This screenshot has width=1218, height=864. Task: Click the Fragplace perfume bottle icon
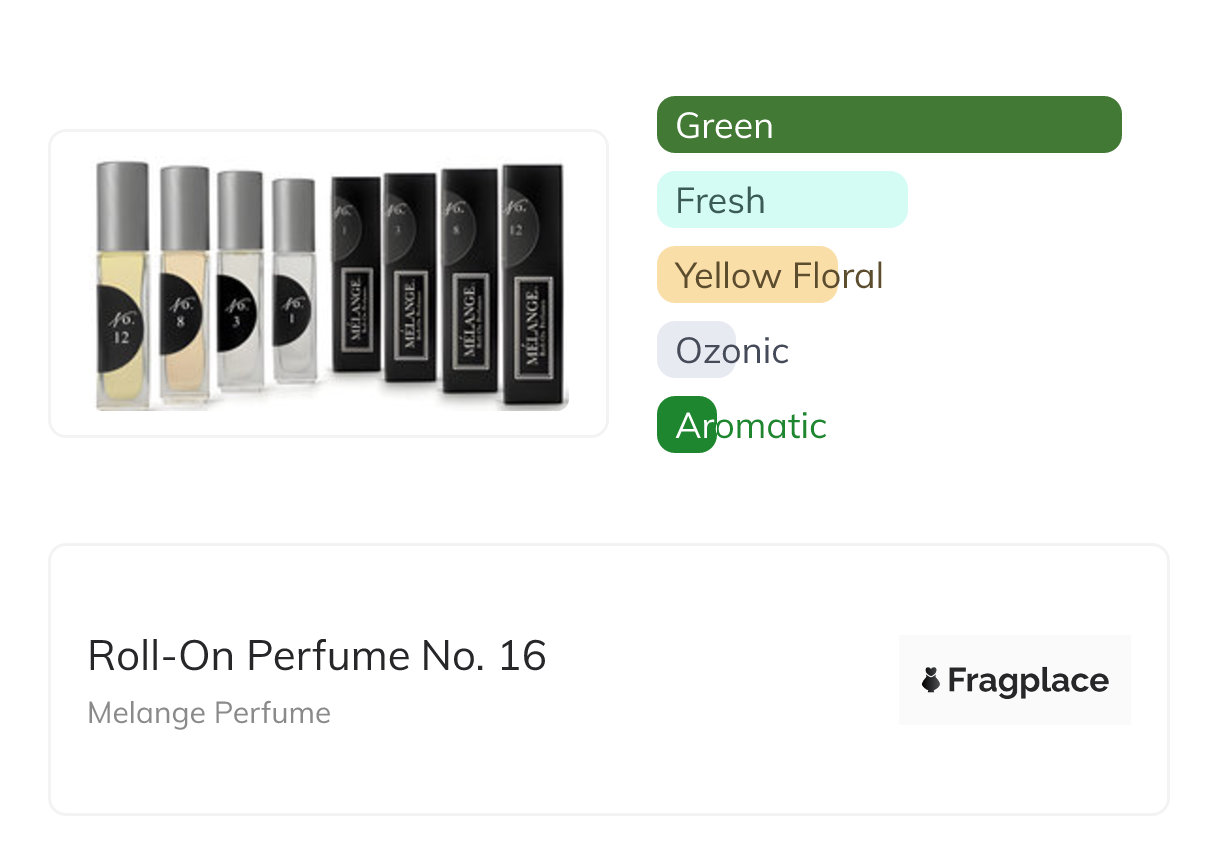tap(931, 681)
